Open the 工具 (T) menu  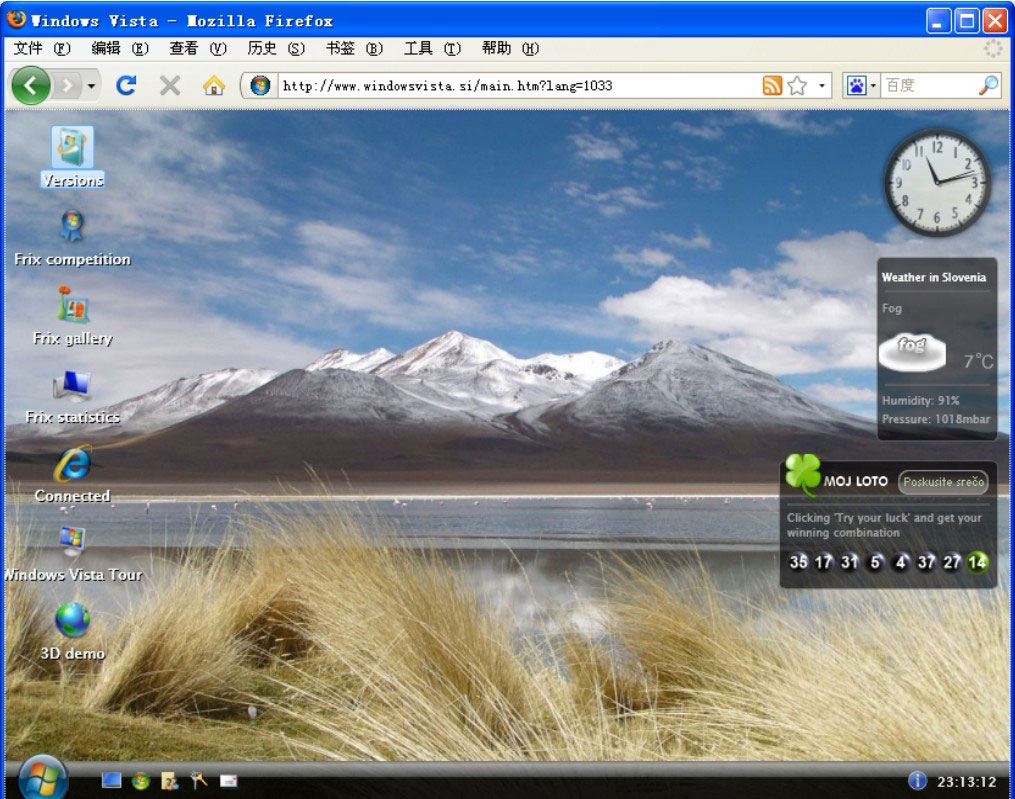pos(432,49)
